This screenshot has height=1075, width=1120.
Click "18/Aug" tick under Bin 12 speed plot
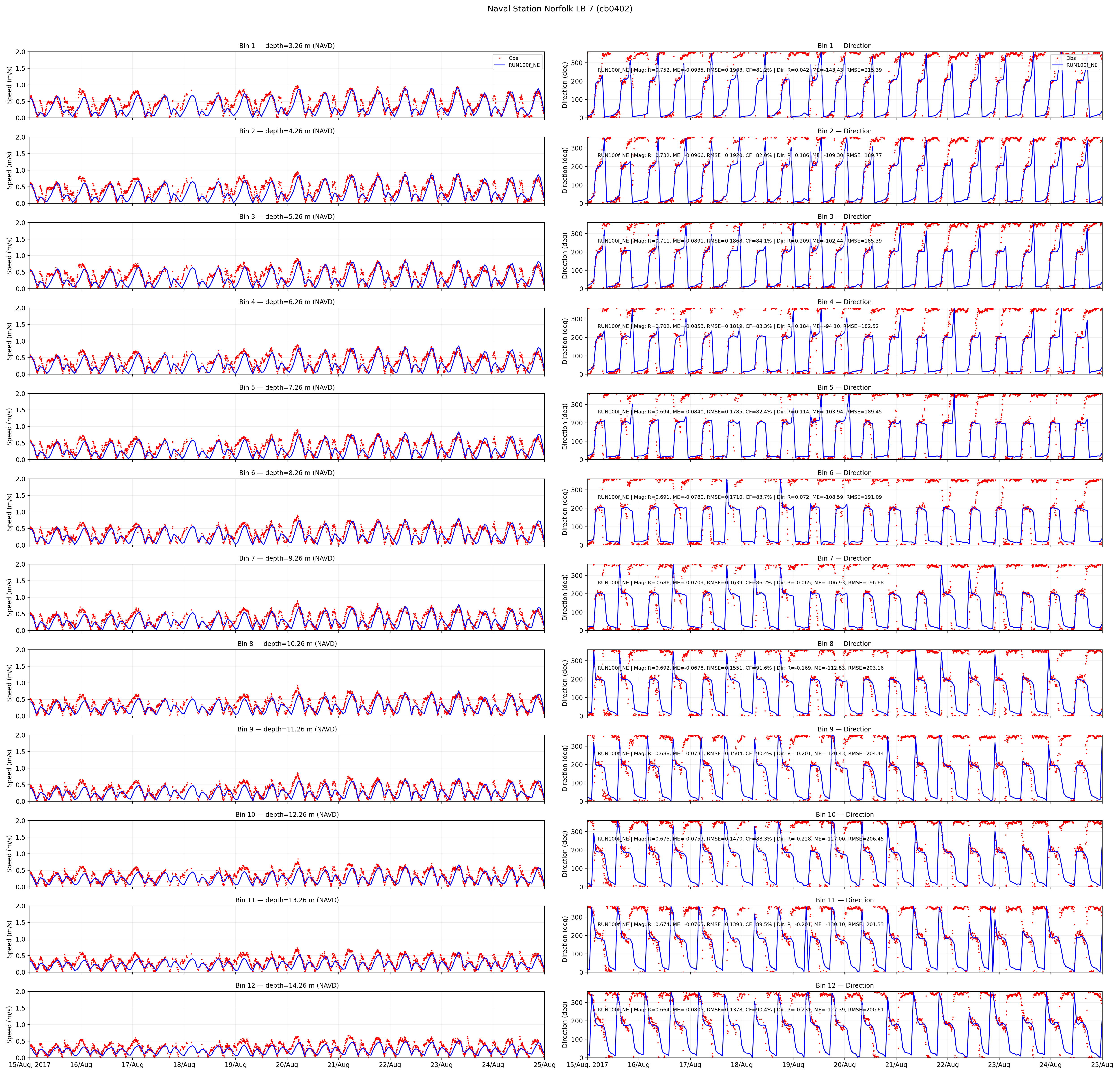(184, 1065)
